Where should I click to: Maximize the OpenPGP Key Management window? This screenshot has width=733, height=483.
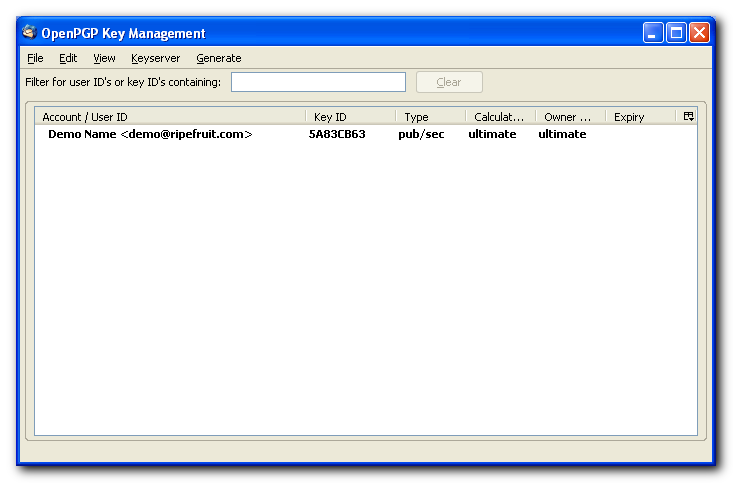tap(676, 33)
